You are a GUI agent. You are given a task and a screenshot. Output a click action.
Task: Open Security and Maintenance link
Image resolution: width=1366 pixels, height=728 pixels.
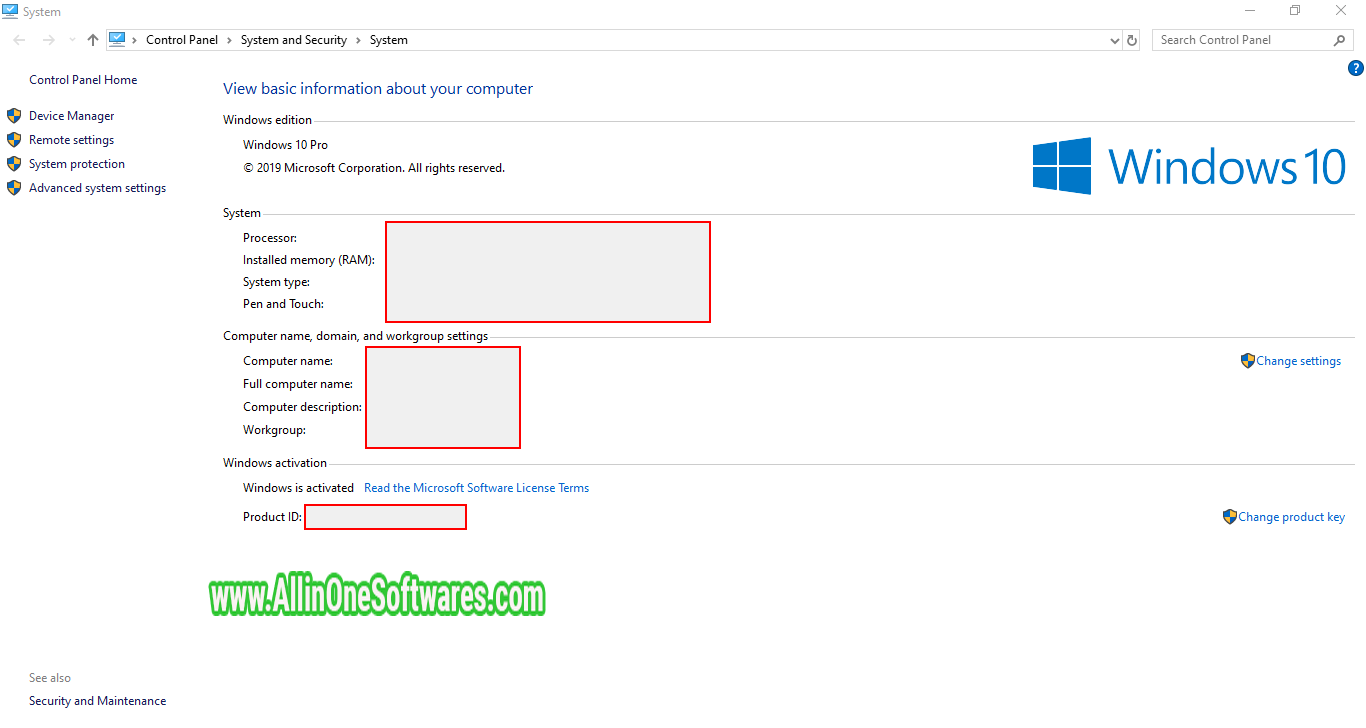click(x=98, y=701)
